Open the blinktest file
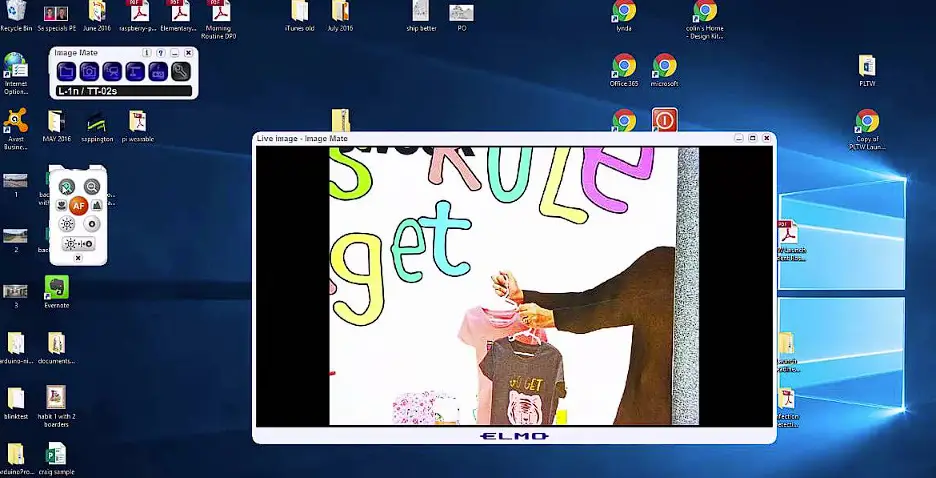Viewport: 936px width, 478px height. (x=16, y=403)
